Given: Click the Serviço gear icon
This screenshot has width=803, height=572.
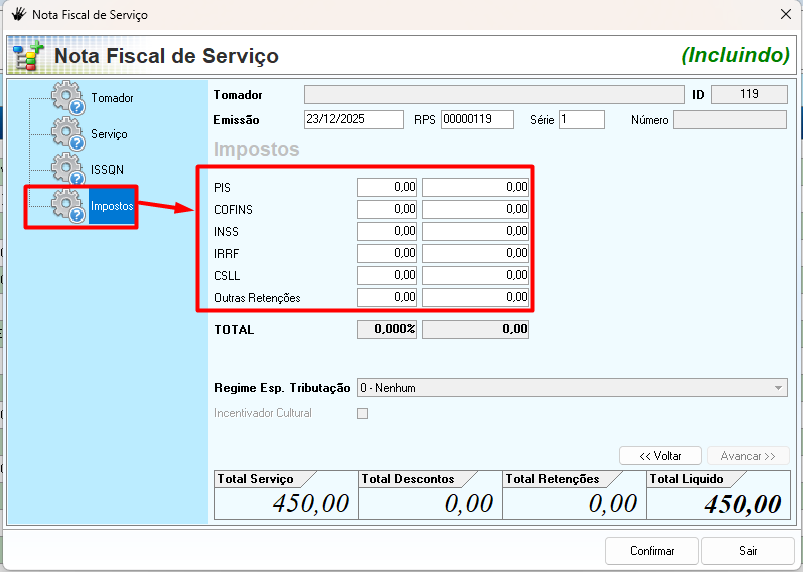Looking at the screenshot, I should [68, 133].
